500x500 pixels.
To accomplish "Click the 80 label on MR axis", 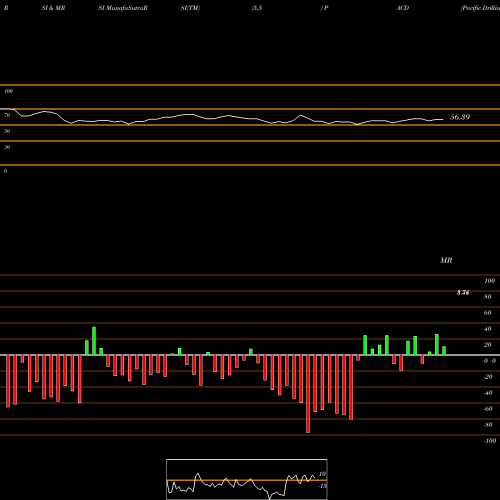I will [488, 297].
